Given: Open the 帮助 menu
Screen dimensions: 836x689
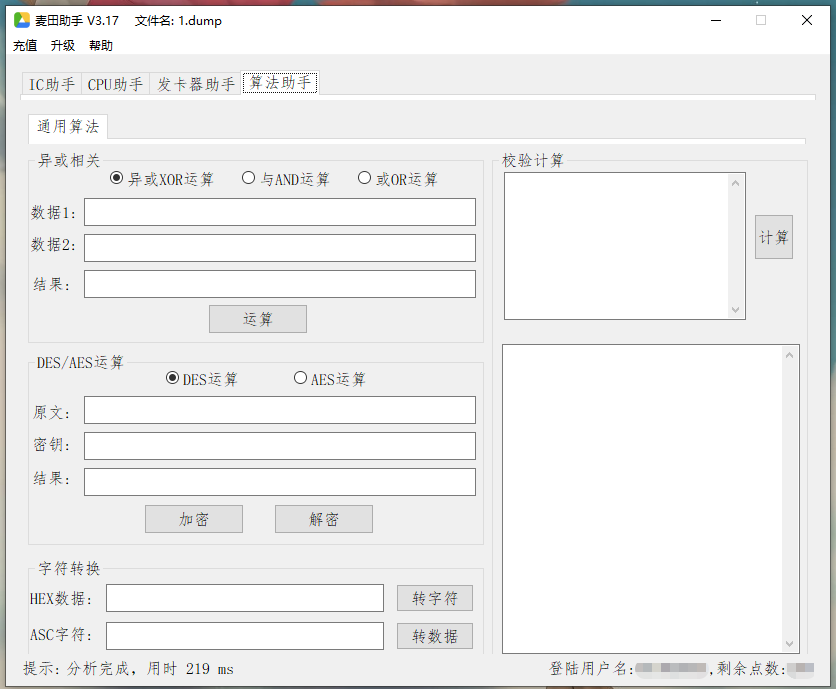Looking at the screenshot, I should (100, 45).
